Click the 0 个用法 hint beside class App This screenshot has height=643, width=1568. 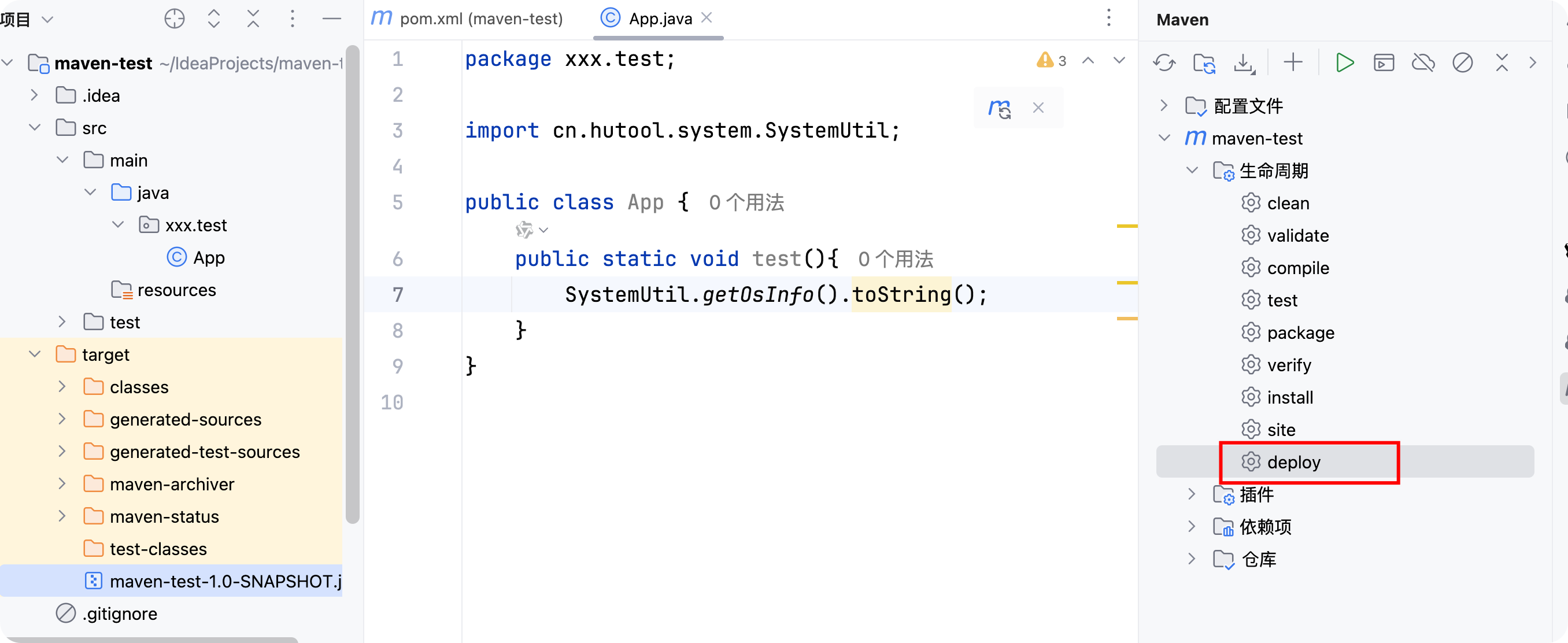click(746, 202)
